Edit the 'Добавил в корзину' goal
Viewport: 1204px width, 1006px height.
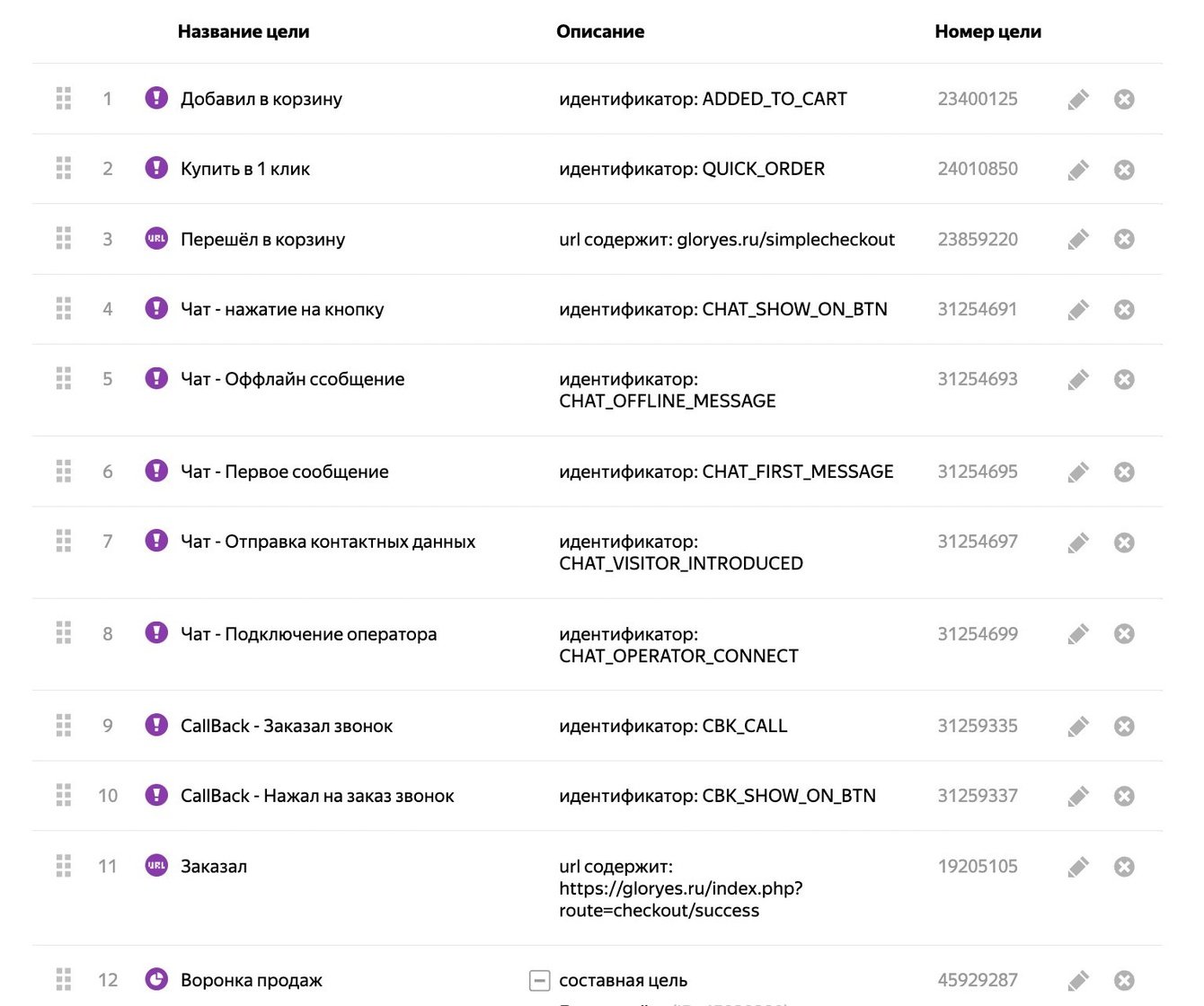coord(1078,100)
